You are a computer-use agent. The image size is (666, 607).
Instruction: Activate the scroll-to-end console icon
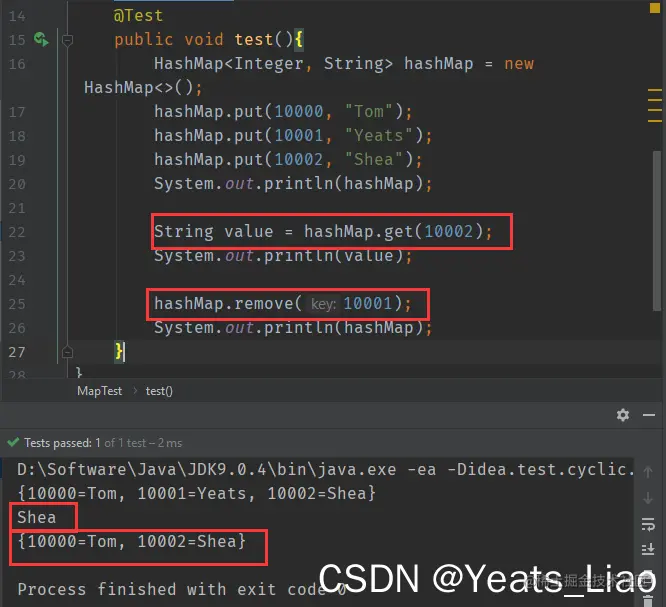(648, 549)
